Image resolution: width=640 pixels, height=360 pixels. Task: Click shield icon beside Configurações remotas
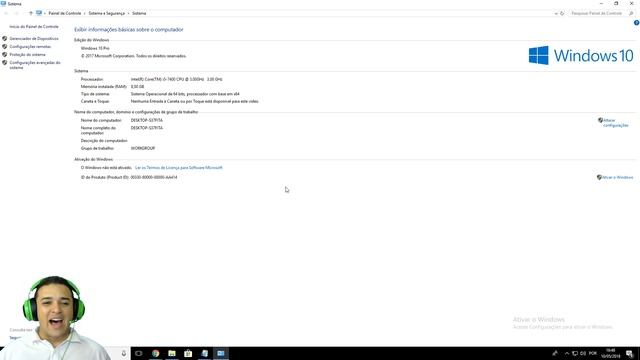4,47
